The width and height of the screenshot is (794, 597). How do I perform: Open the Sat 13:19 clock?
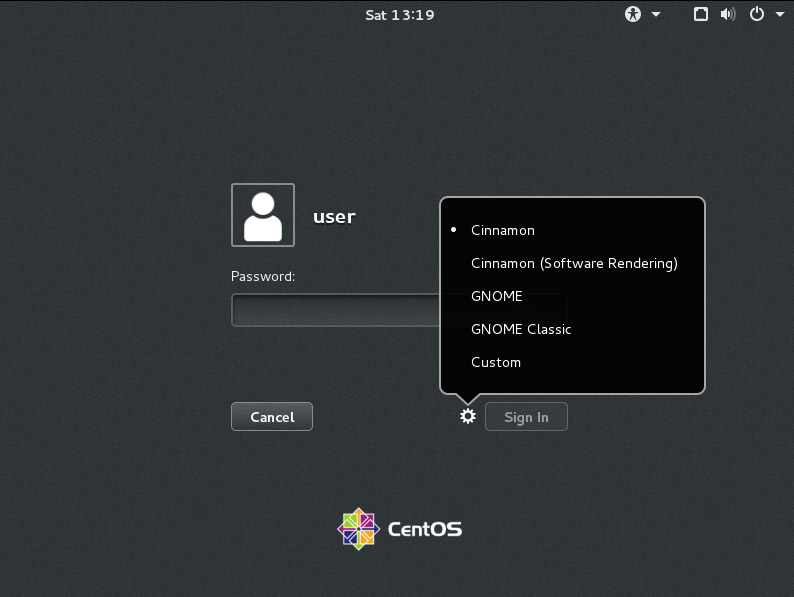[400, 15]
